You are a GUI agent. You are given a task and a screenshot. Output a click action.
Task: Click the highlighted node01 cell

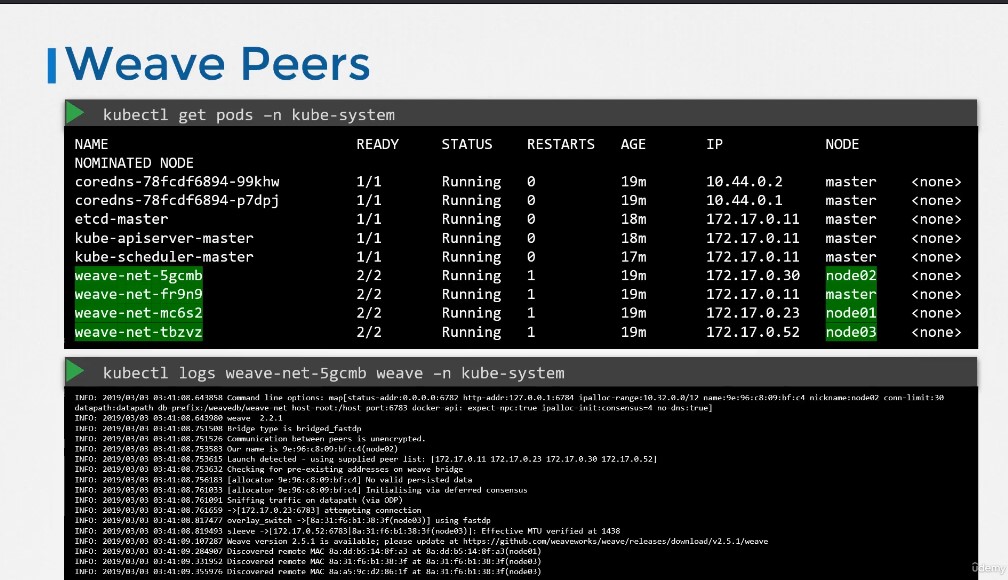tap(850, 313)
